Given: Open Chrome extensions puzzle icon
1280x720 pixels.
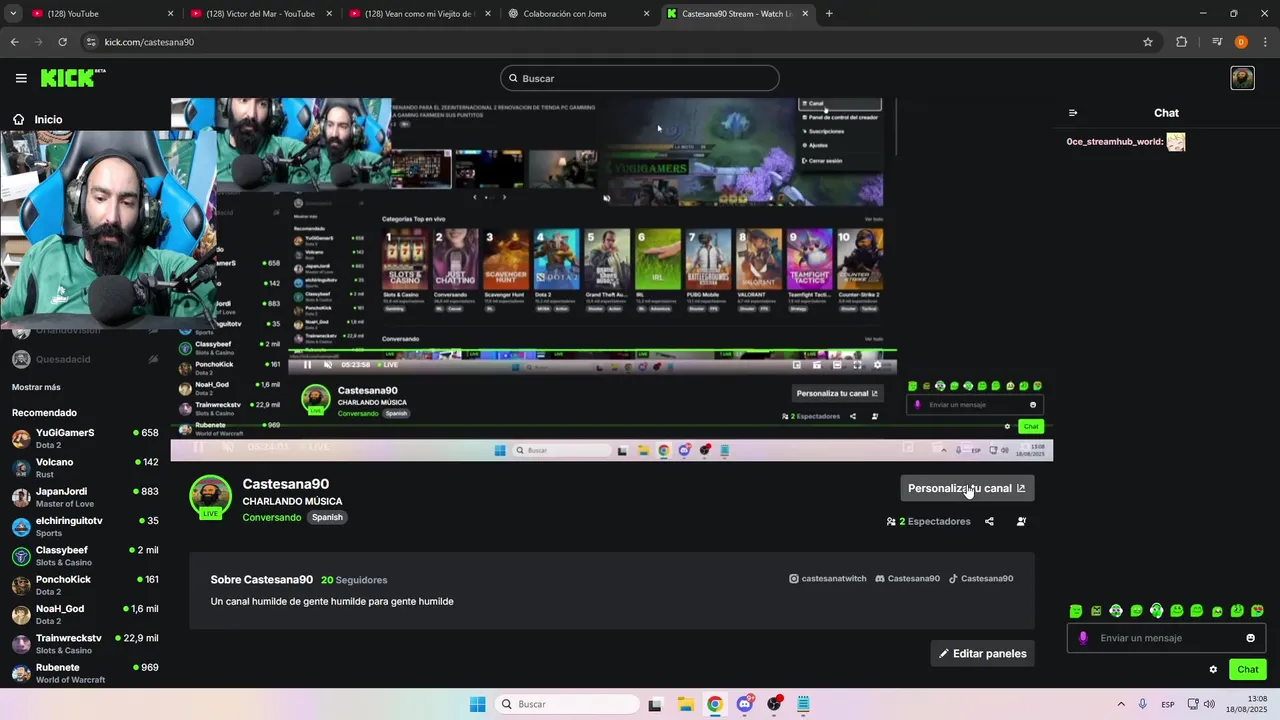Looking at the screenshot, I should [1182, 42].
